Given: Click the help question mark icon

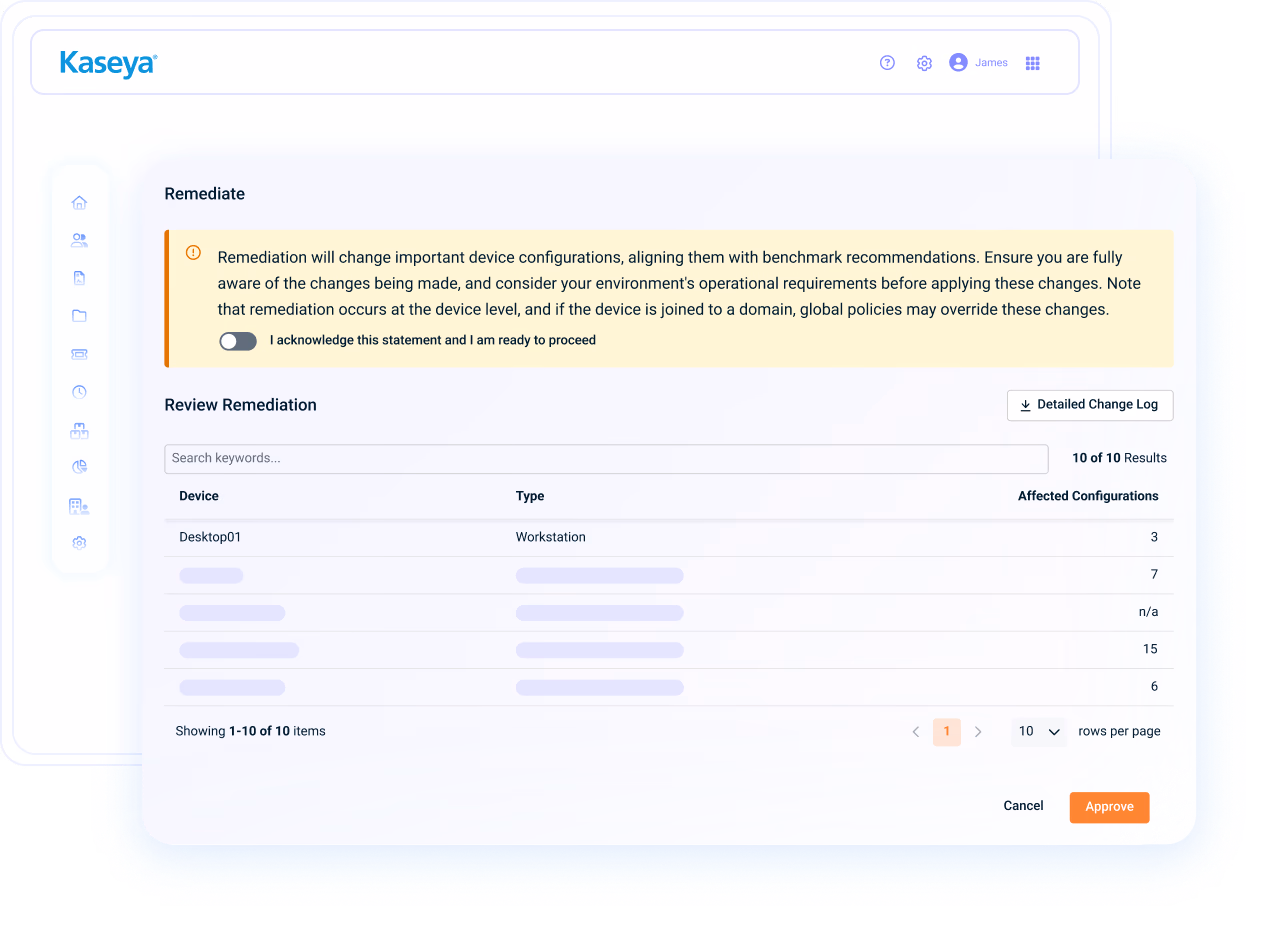Looking at the screenshot, I should click(887, 62).
